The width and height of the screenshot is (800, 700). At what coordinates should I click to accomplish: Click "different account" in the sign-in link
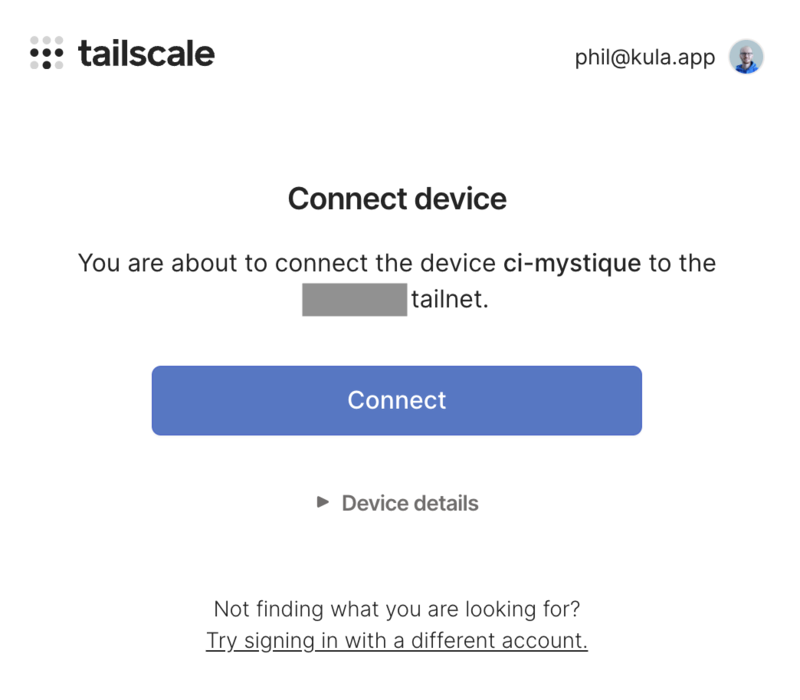[508, 640]
